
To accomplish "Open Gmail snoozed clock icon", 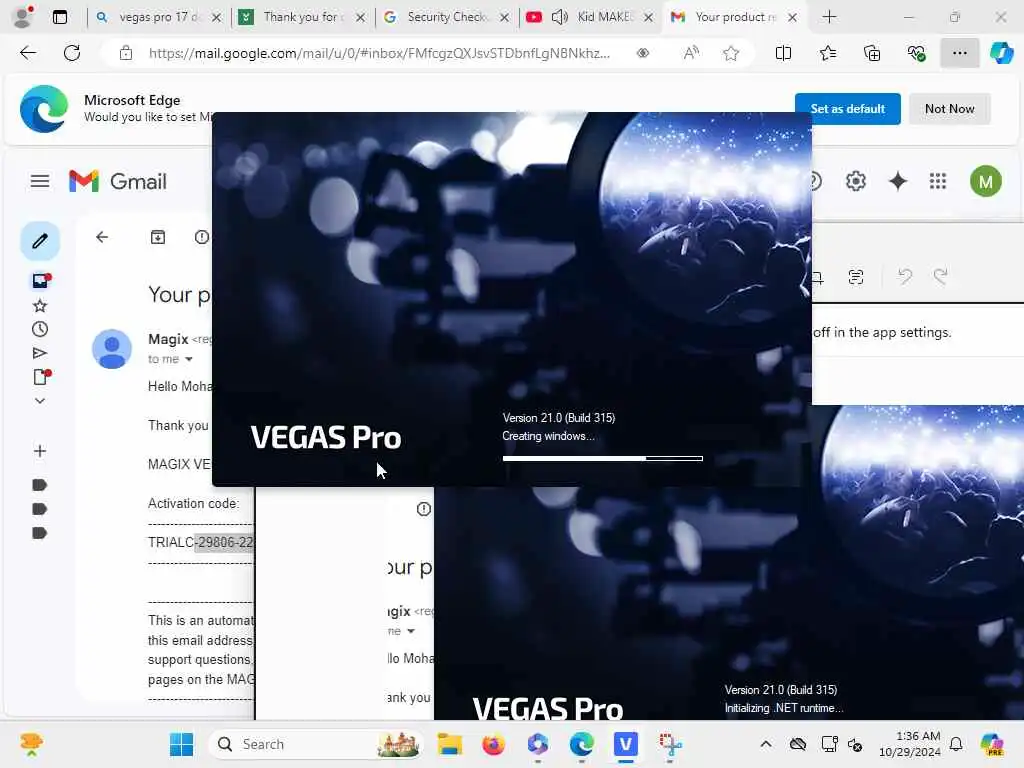I will 40,329.
